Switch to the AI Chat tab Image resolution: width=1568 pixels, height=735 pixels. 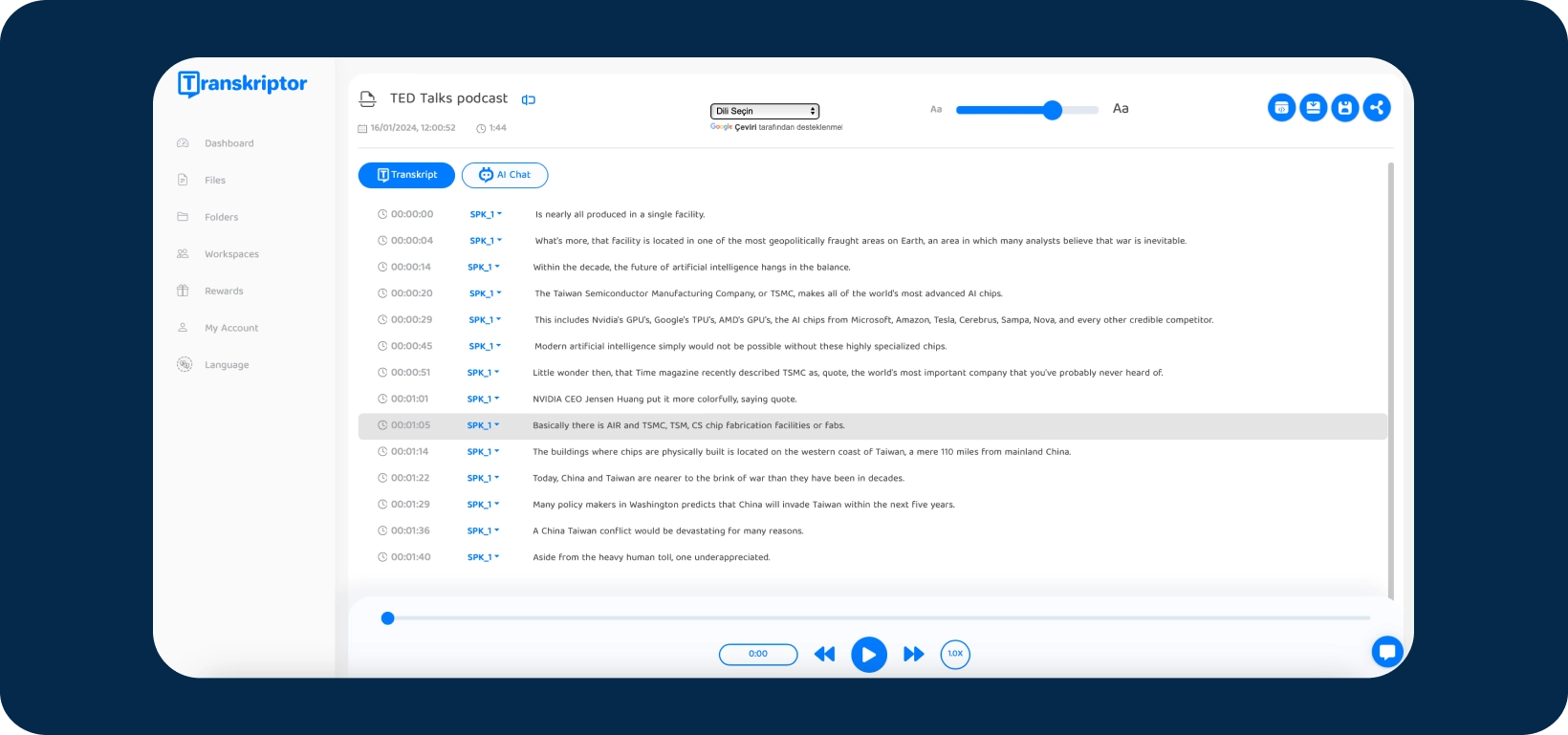505,175
